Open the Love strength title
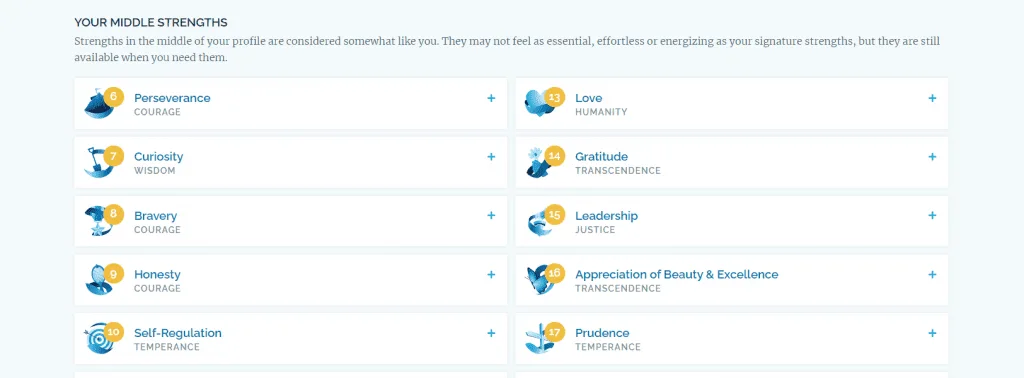Image resolution: width=1024 pixels, height=378 pixels. (588, 98)
